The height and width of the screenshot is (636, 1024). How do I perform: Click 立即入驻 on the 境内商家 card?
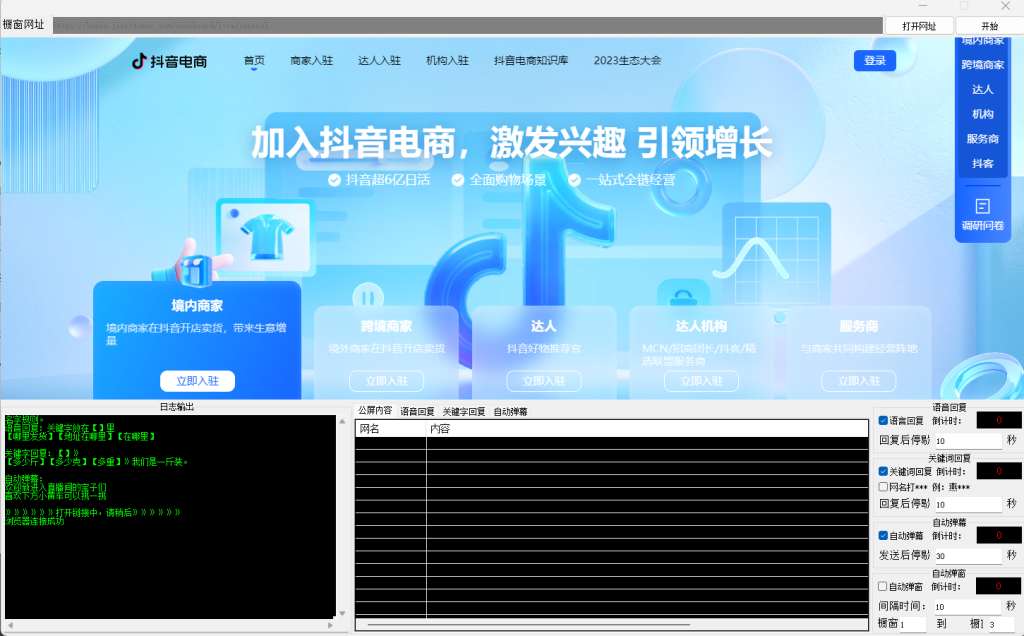(x=197, y=381)
